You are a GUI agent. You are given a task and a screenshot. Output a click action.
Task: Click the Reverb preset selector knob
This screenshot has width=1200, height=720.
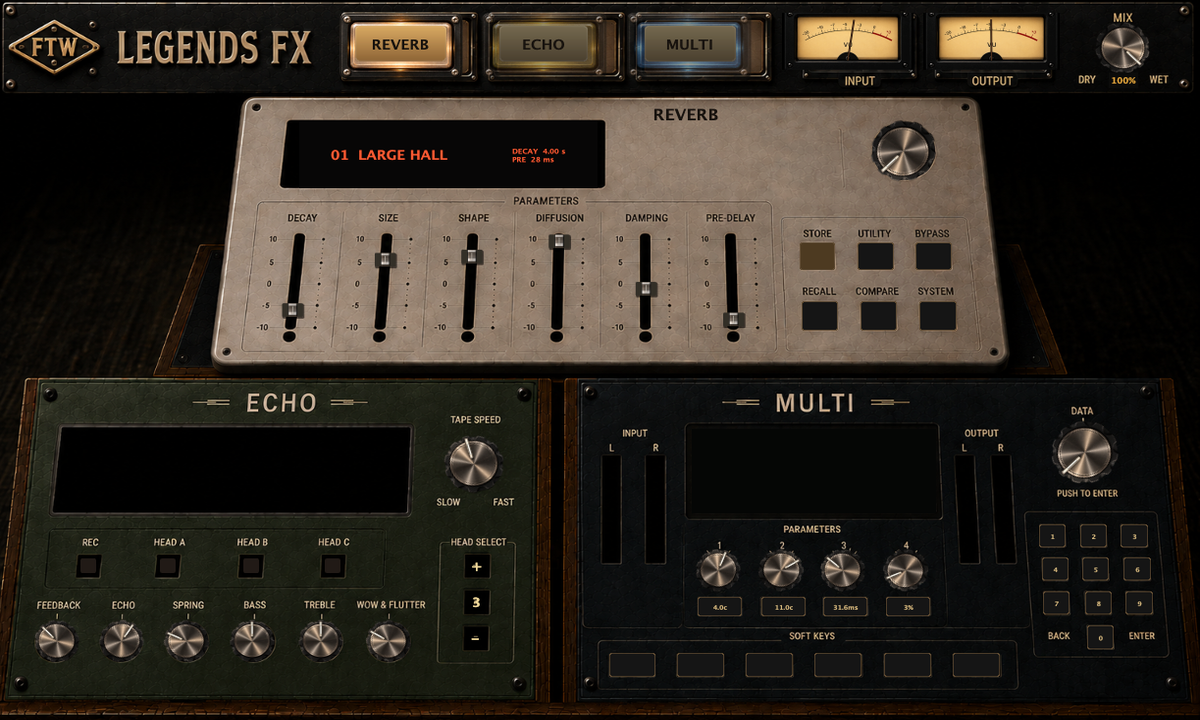(903, 152)
